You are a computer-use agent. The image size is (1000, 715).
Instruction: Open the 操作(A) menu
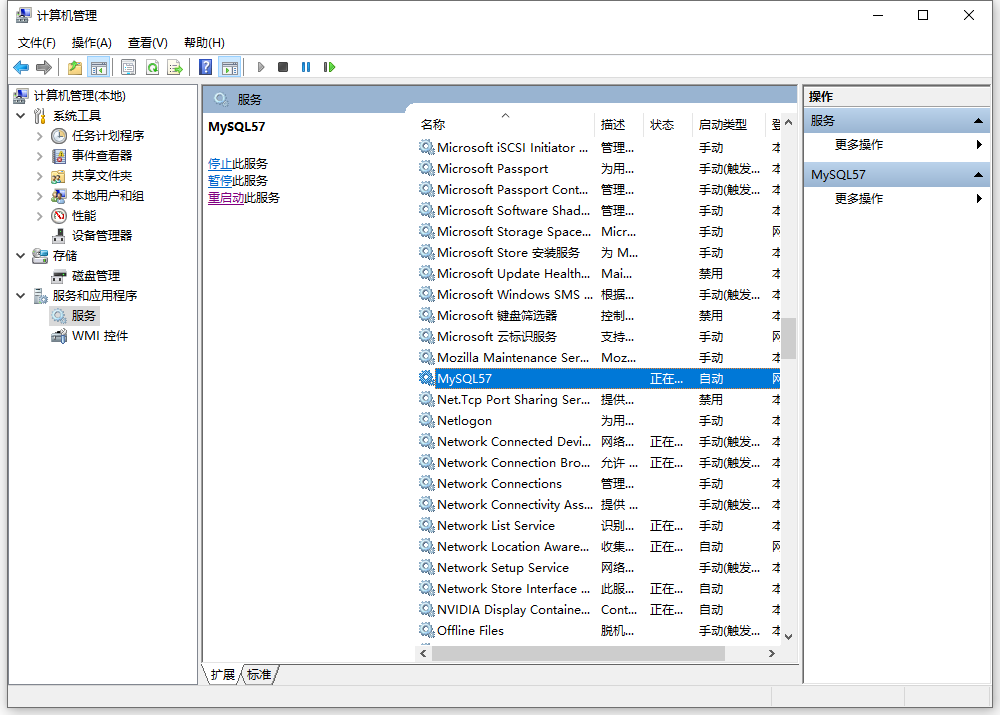91,42
